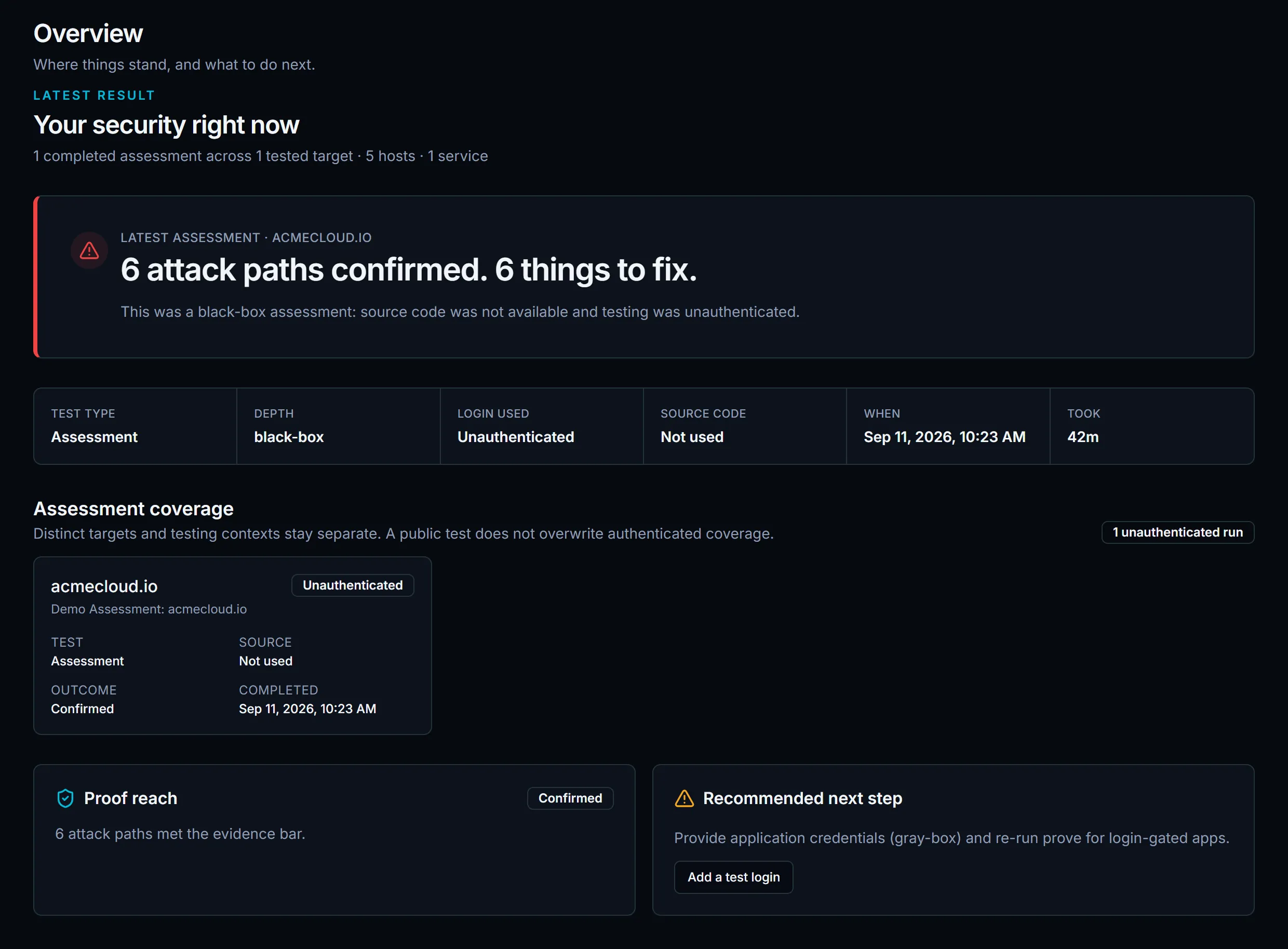This screenshot has width=1288, height=949.
Task: Click the Not used value under SOURCE on the card
Action: (265, 661)
